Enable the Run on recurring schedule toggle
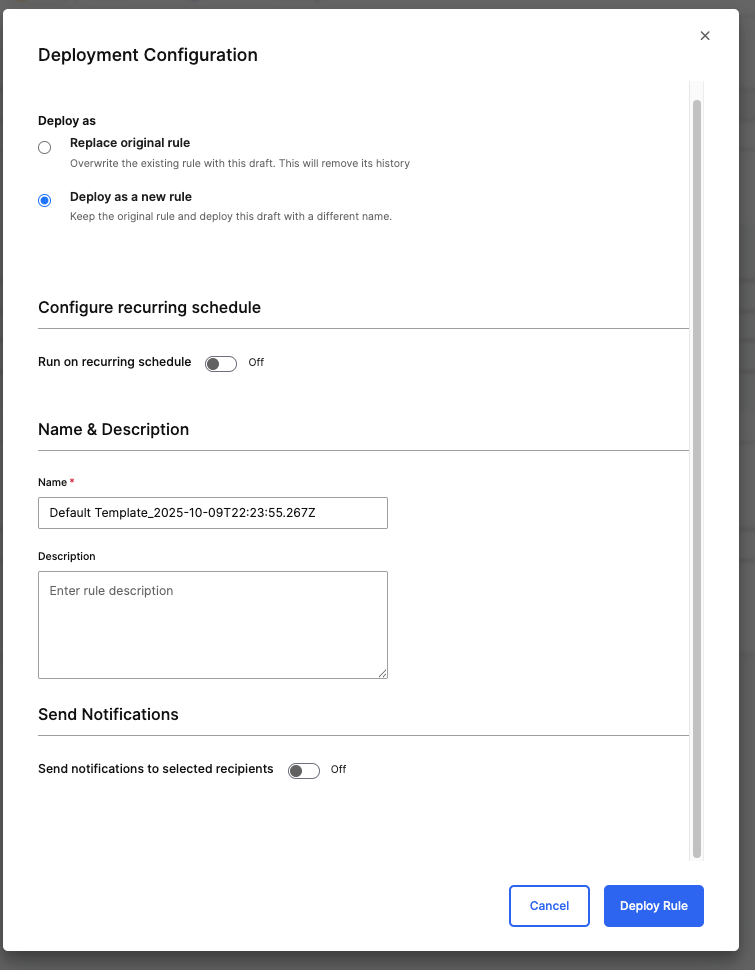 [220, 363]
